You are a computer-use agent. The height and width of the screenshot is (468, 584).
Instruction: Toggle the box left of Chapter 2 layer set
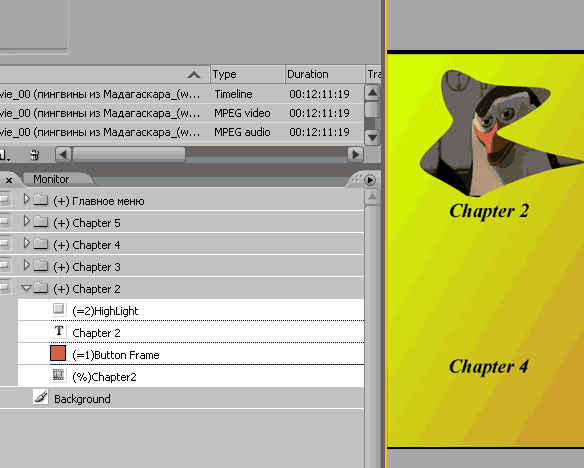[x=4, y=288]
